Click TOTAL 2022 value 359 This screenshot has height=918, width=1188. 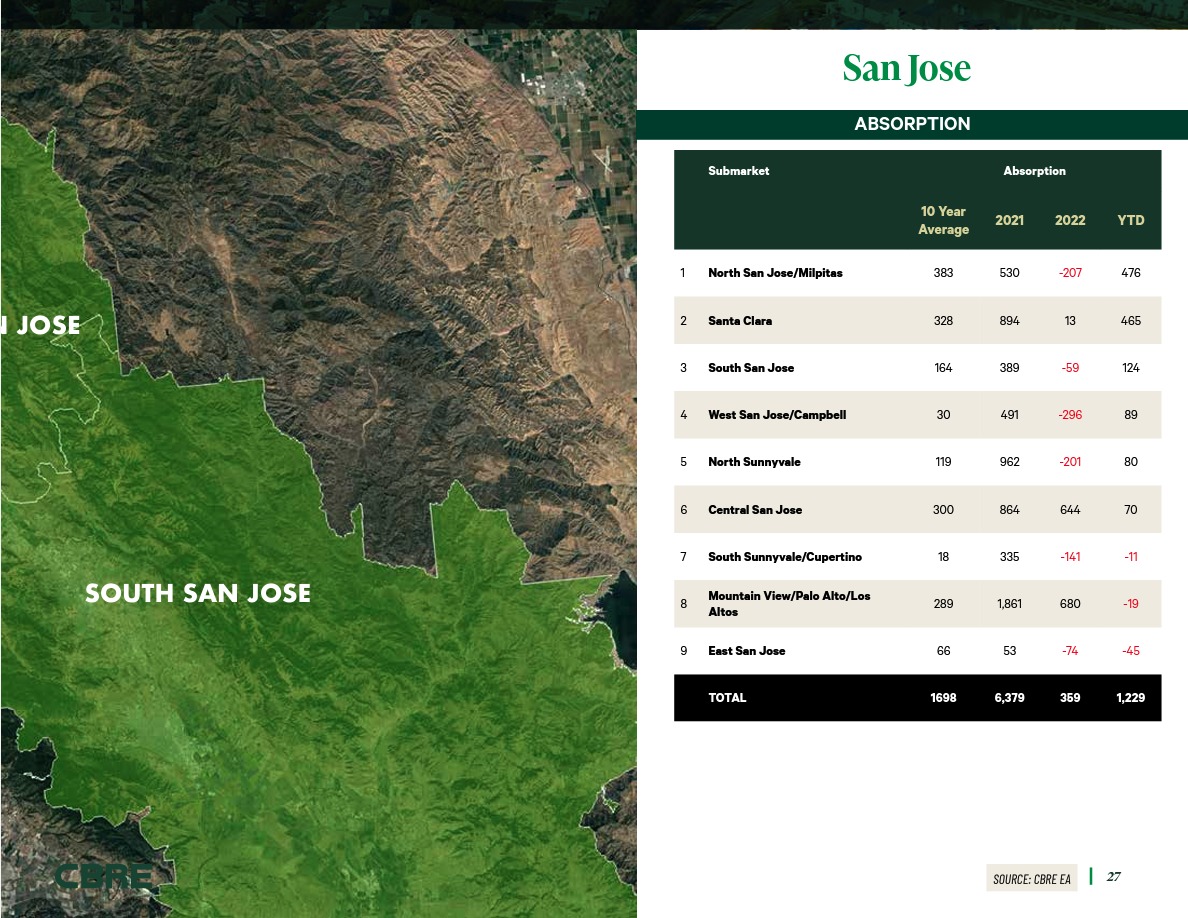[x=1070, y=698]
